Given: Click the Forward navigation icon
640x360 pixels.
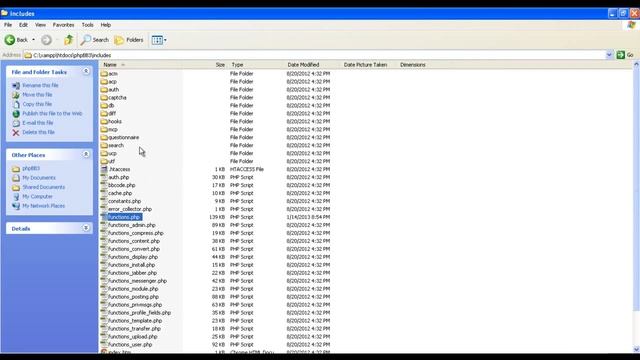Looking at the screenshot, I should coord(47,40).
